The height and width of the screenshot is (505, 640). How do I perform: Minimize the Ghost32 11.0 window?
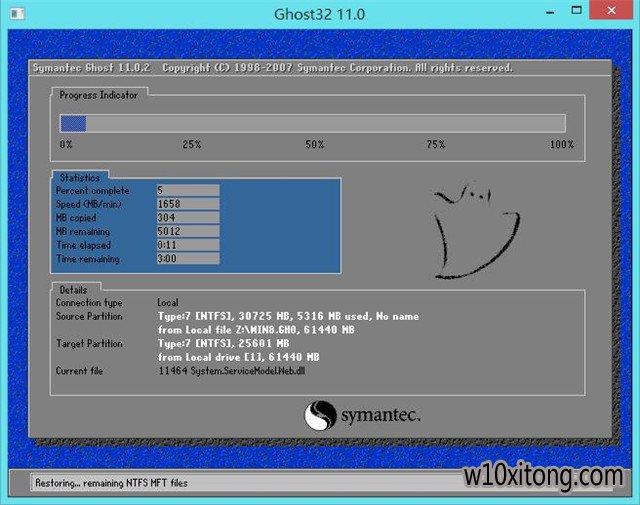tap(550, 12)
